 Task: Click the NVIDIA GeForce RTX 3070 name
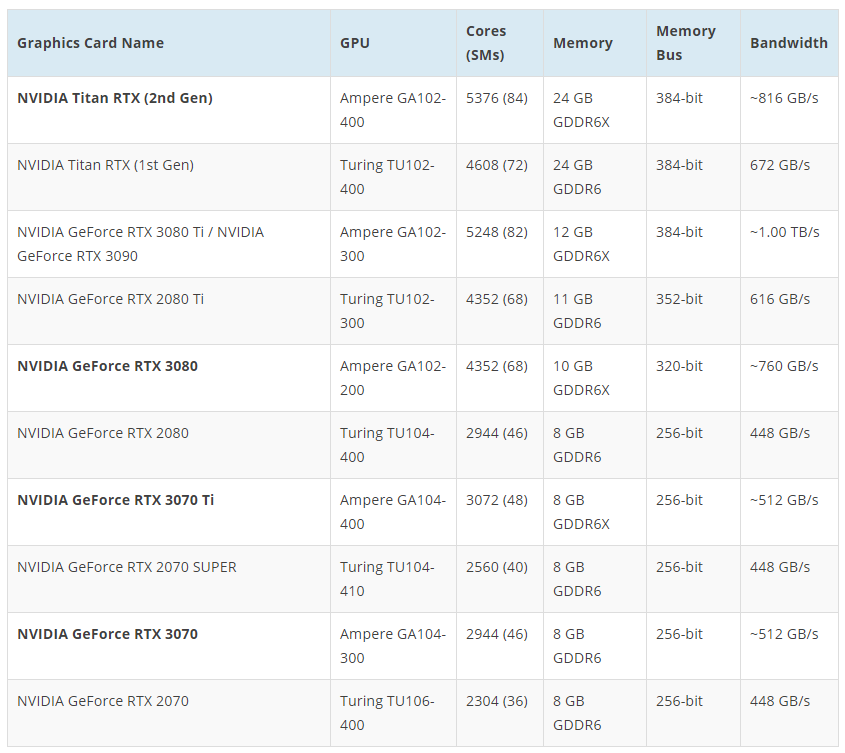pyautogui.click(x=107, y=634)
